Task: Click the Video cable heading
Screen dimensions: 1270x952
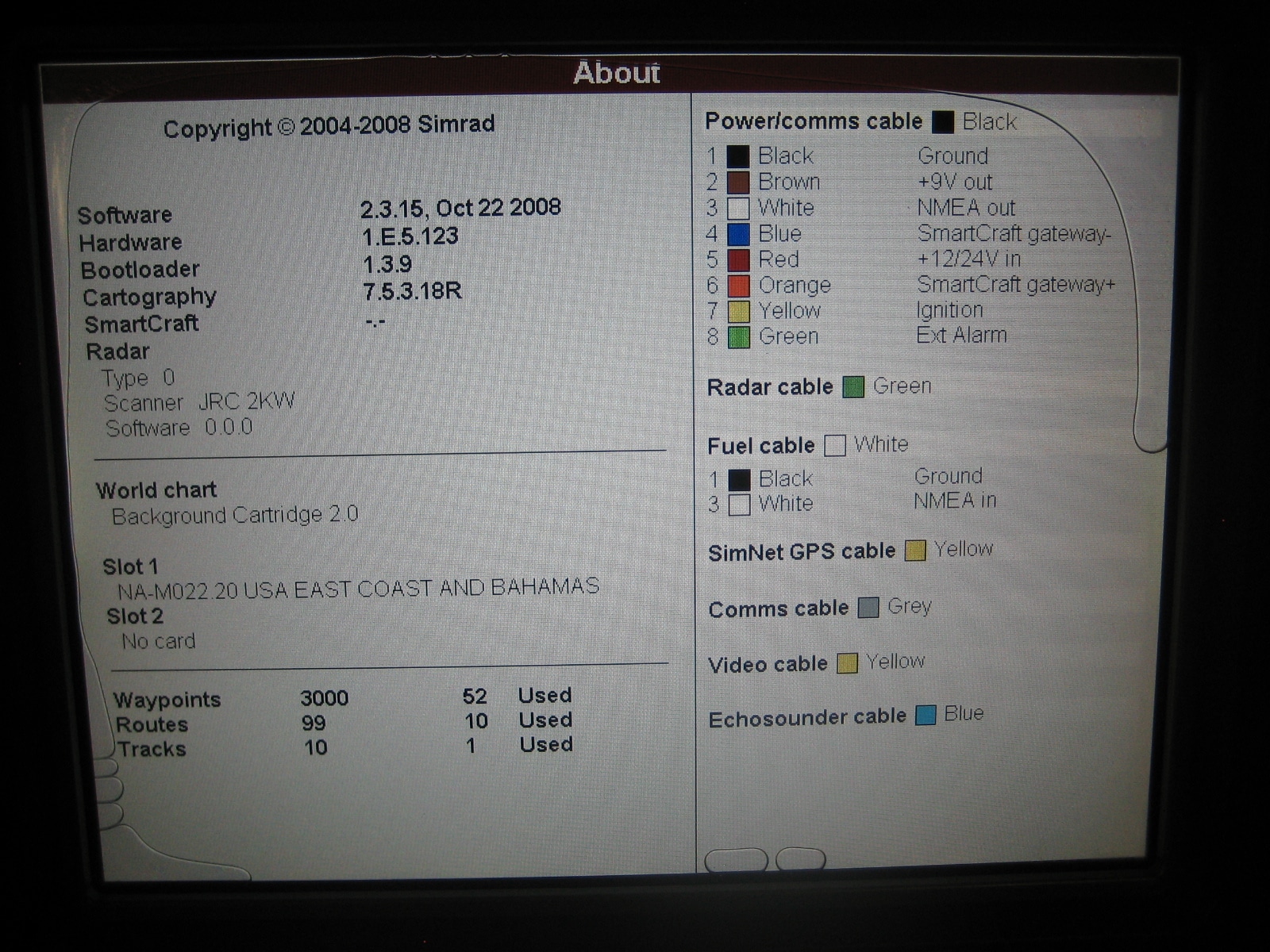Action: (x=768, y=664)
